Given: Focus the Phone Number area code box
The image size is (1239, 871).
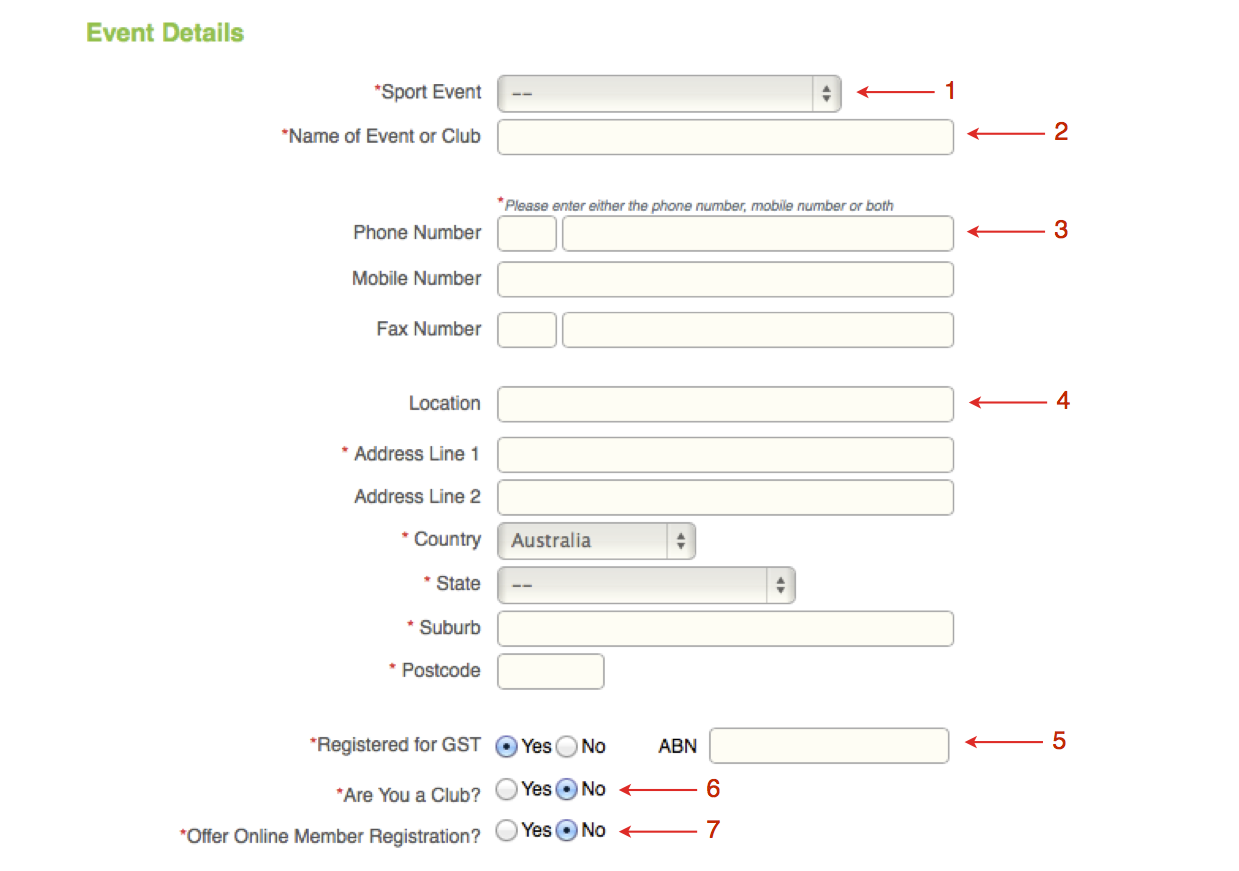Looking at the screenshot, I should [x=527, y=233].
